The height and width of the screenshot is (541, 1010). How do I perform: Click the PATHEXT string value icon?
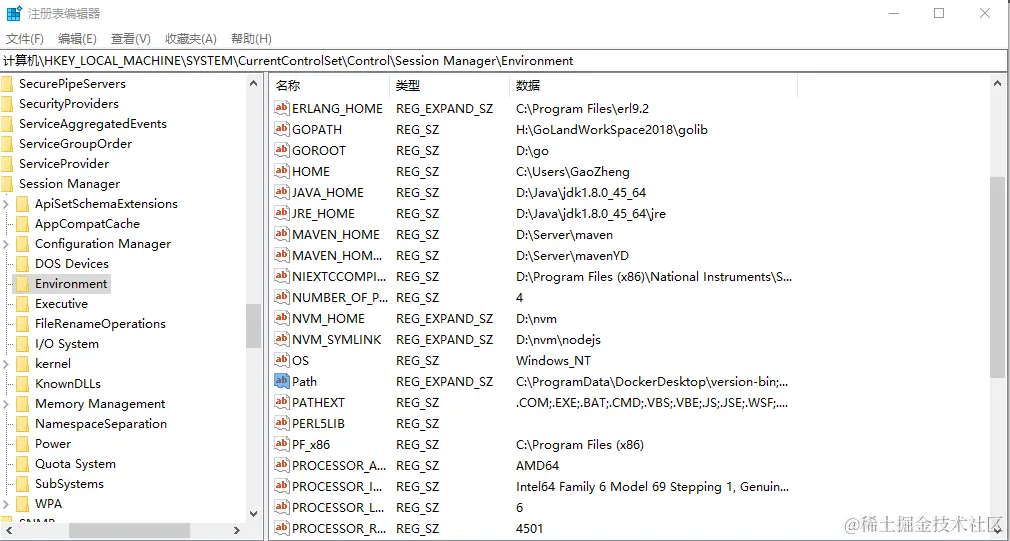click(281, 403)
